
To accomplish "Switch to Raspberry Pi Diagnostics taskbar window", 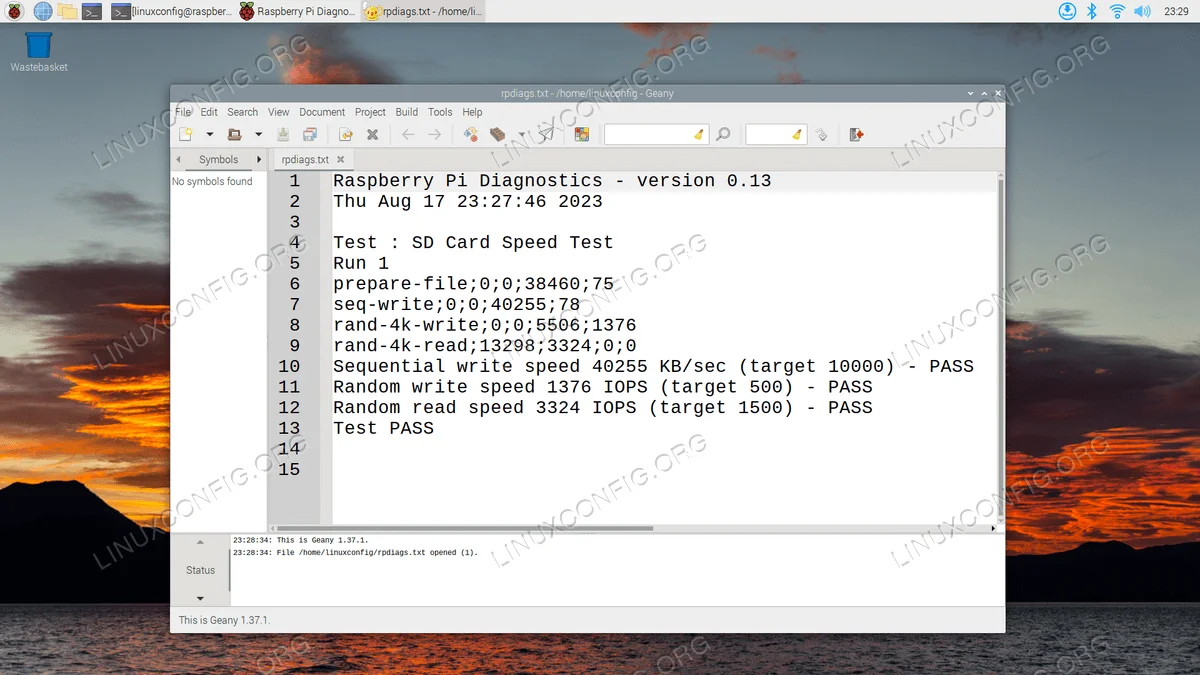I will tap(297, 11).
